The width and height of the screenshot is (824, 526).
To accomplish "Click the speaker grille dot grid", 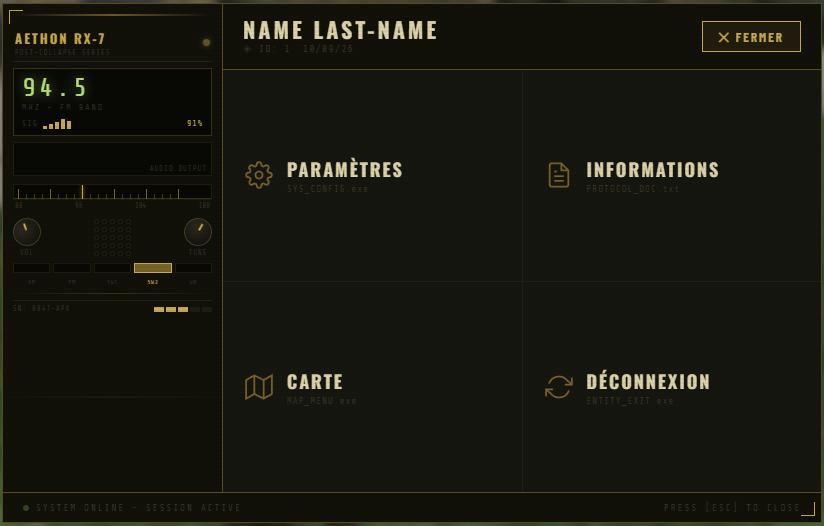I will click(112, 238).
